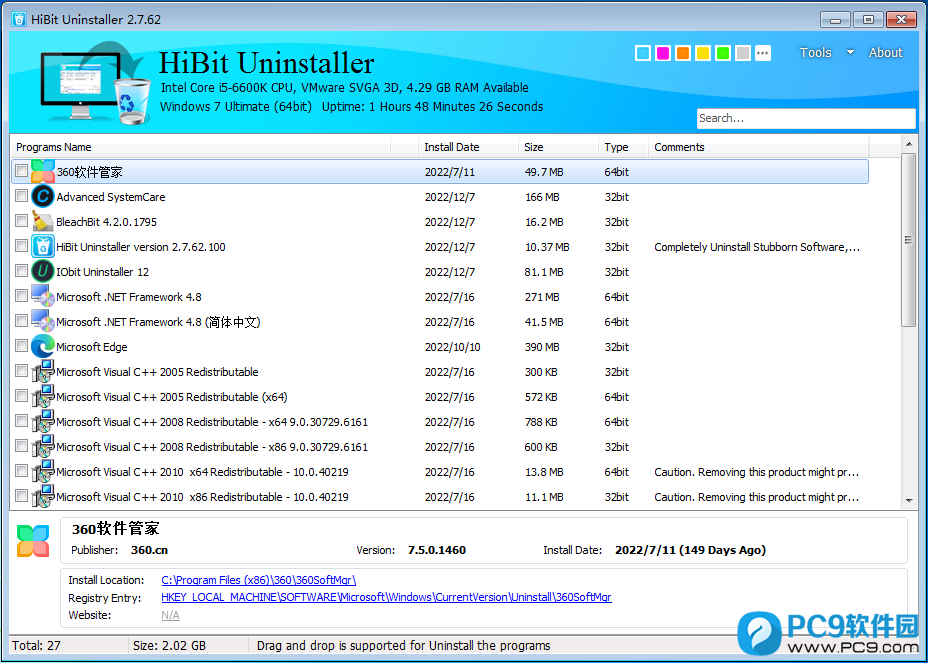Image resolution: width=928 pixels, height=663 pixels.
Task: Open the About menu
Action: [885, 53]
